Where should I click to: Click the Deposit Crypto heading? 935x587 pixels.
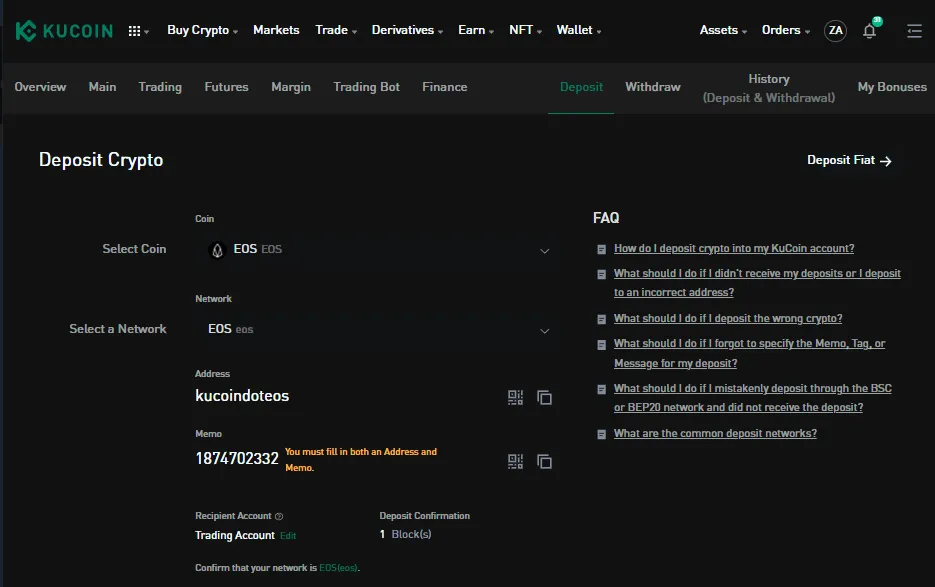click(101, 160)
